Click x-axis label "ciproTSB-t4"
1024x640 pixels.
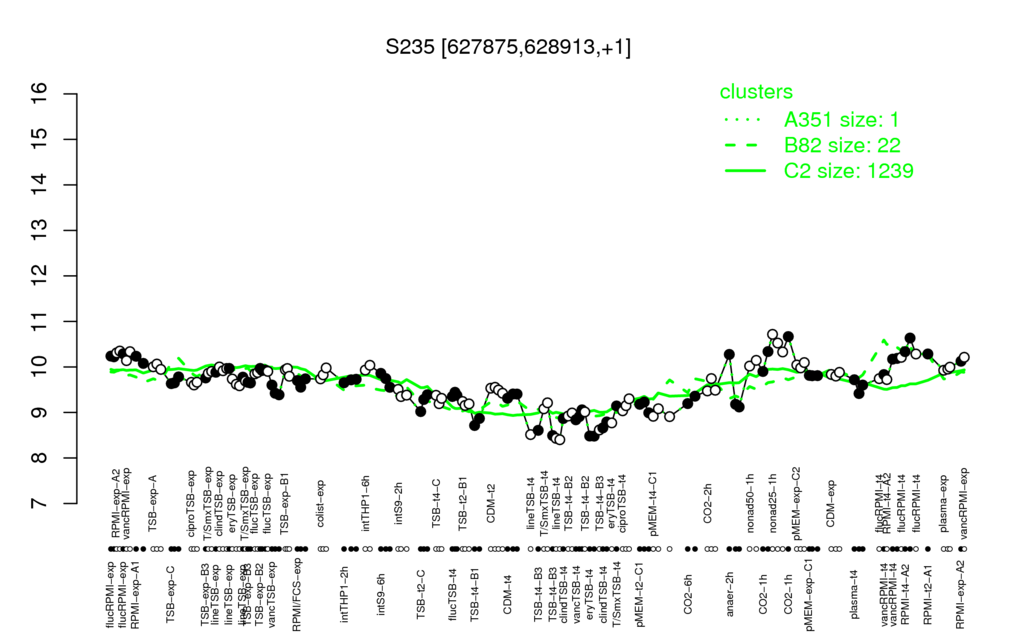point(623,503)
